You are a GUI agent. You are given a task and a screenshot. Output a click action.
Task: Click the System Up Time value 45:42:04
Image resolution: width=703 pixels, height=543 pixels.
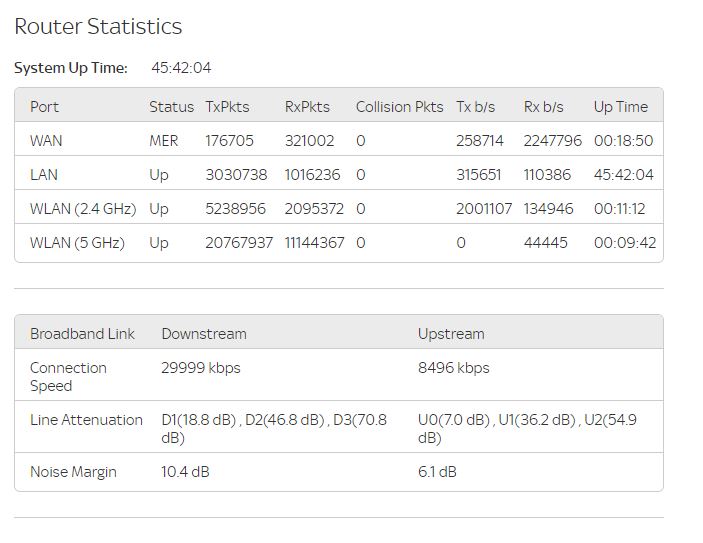tap(181, 68)
